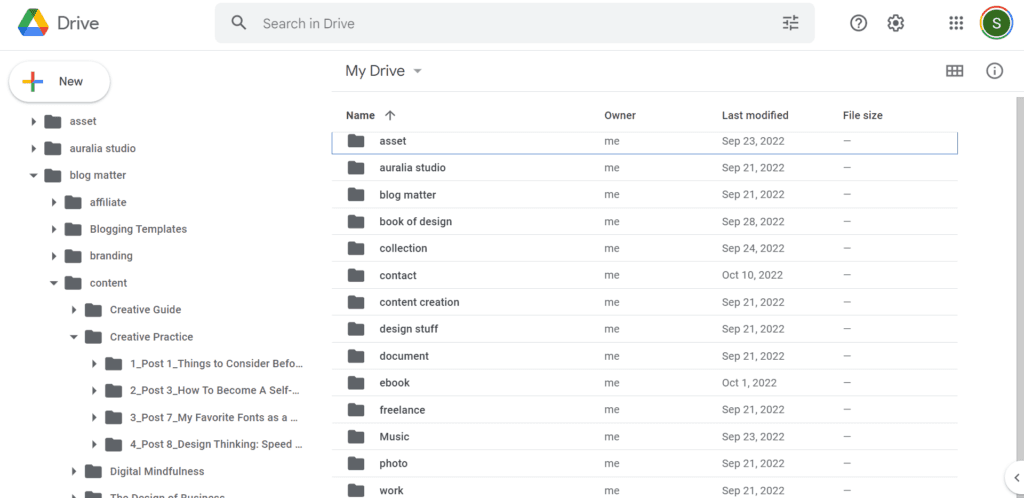The width and height of the screenshot is (1024, 498).
Task: Open the Help question mark icon
Action: 858,23
